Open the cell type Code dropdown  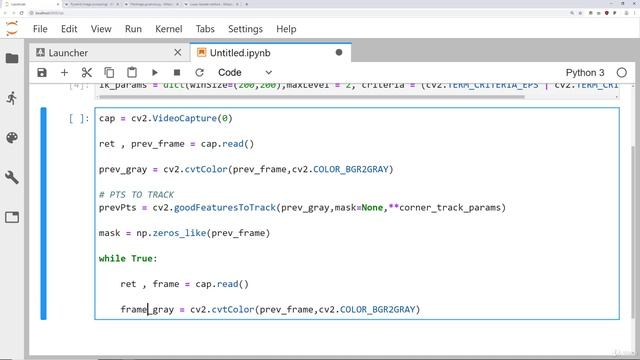tap(245, 73)
